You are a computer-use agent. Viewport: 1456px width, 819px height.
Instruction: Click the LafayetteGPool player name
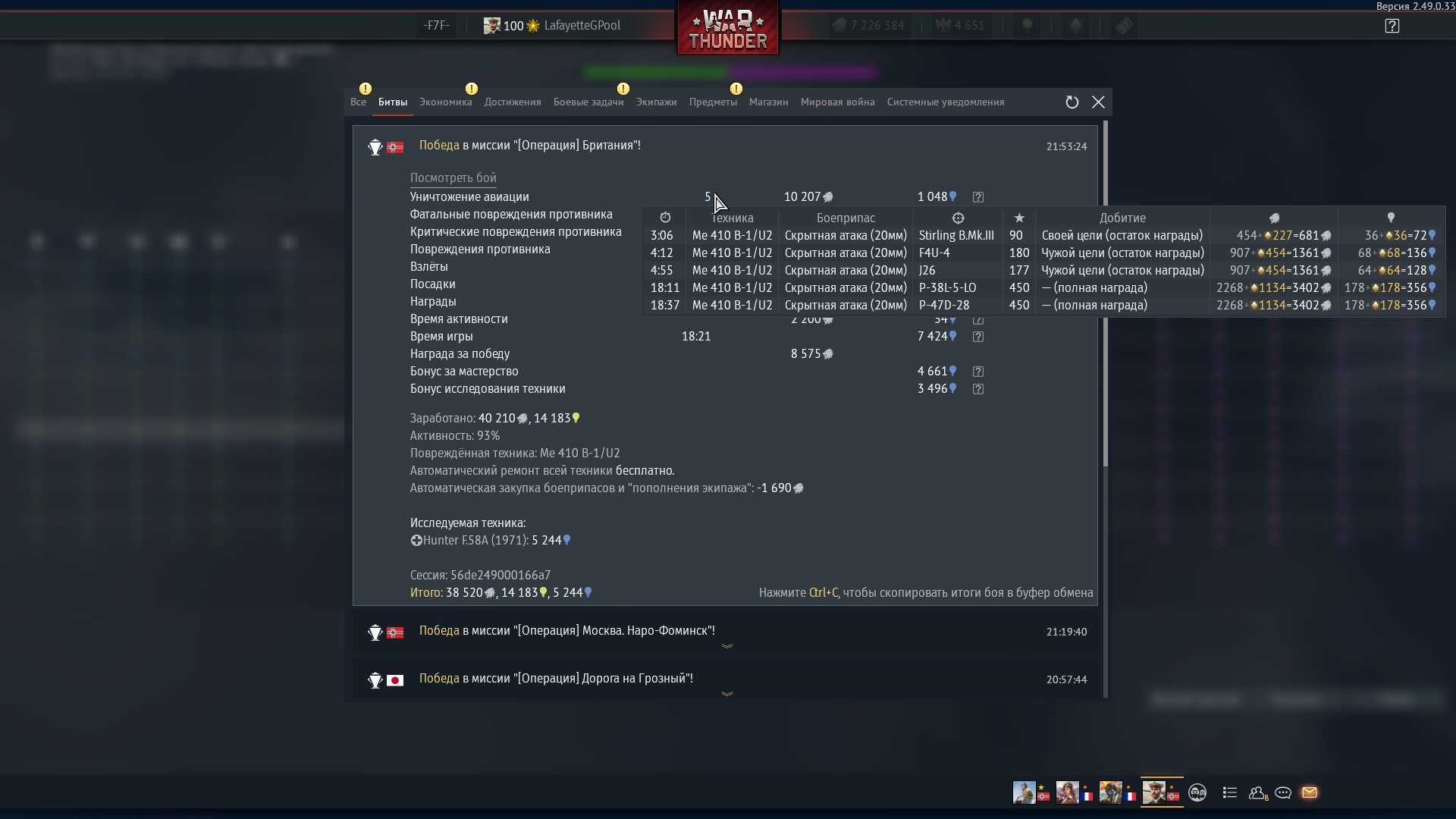tap(582, 26)
